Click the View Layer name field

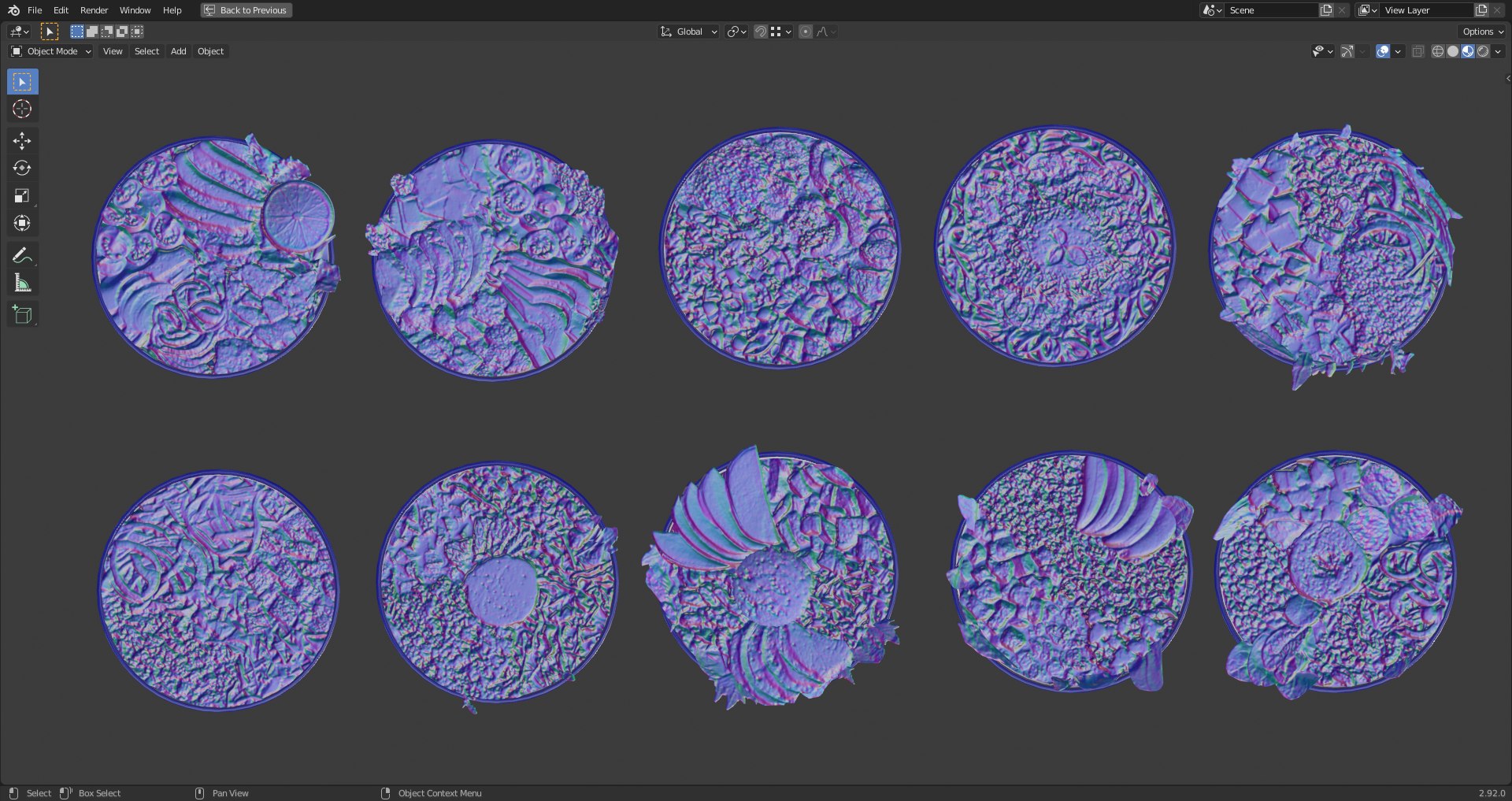1426,10
